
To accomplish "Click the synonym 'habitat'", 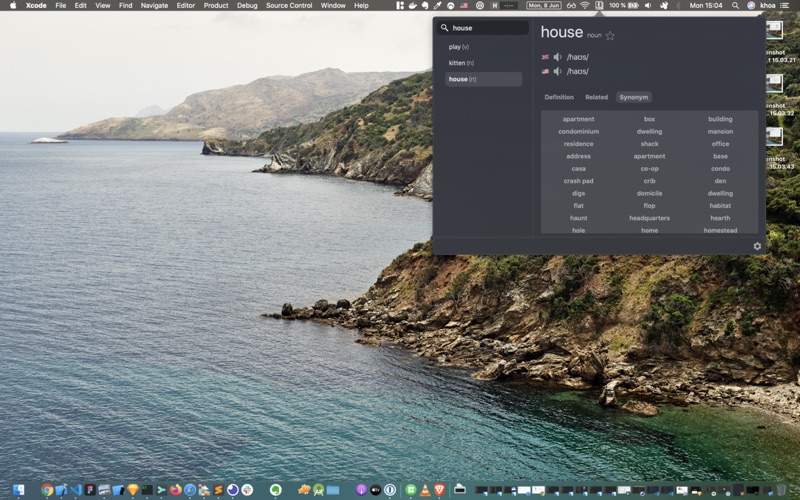I will tap(720, 206).
